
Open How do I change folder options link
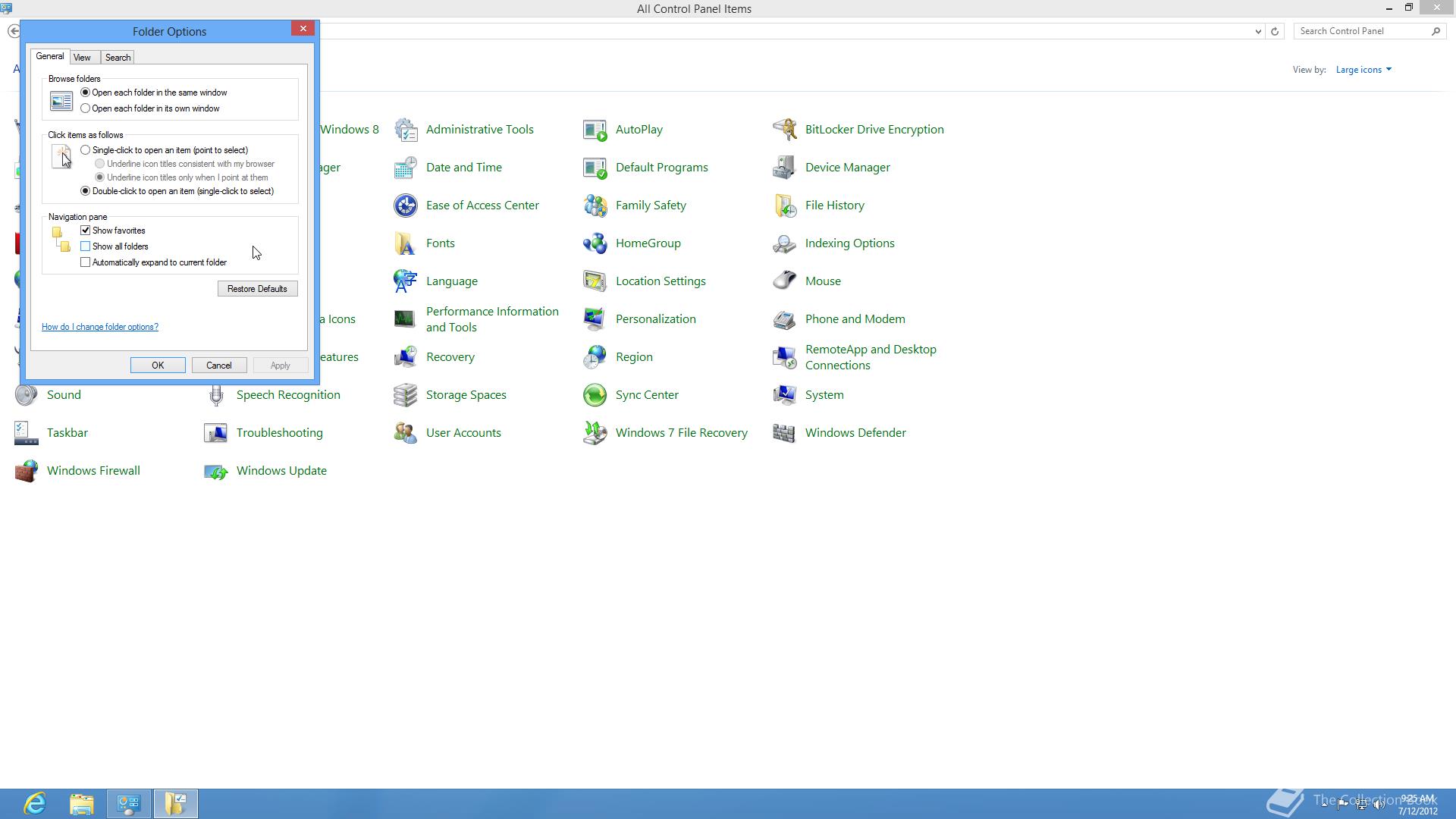(x=100, y=327)
